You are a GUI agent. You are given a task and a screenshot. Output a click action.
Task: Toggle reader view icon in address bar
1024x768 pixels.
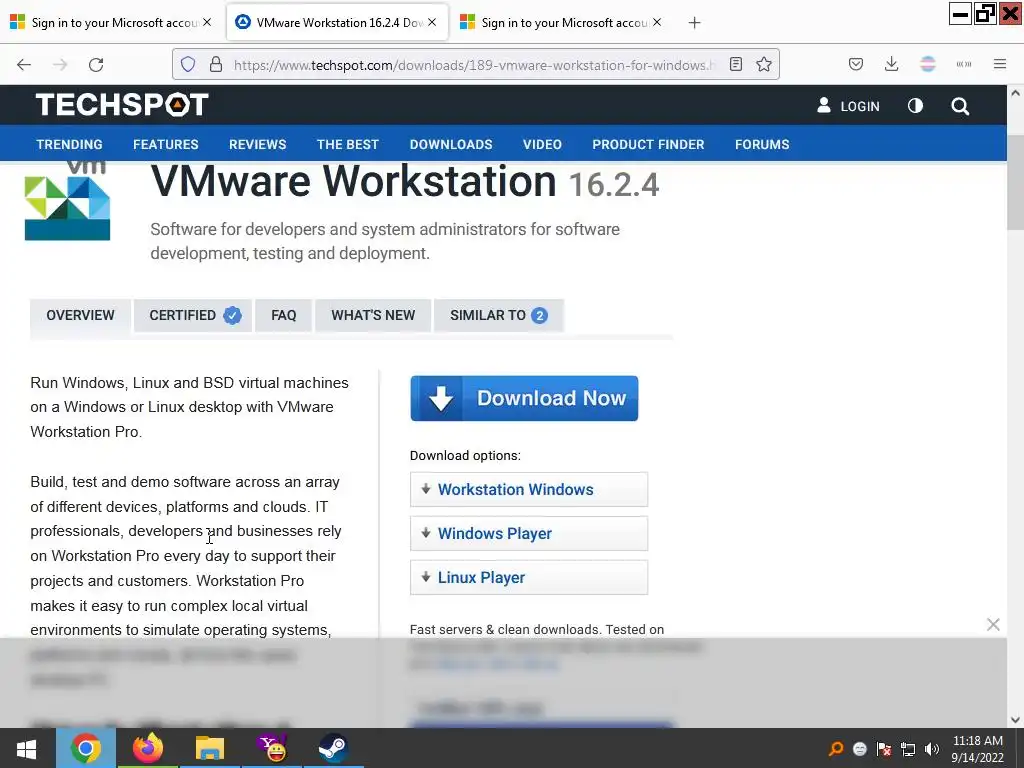click(x=735, y=65)
